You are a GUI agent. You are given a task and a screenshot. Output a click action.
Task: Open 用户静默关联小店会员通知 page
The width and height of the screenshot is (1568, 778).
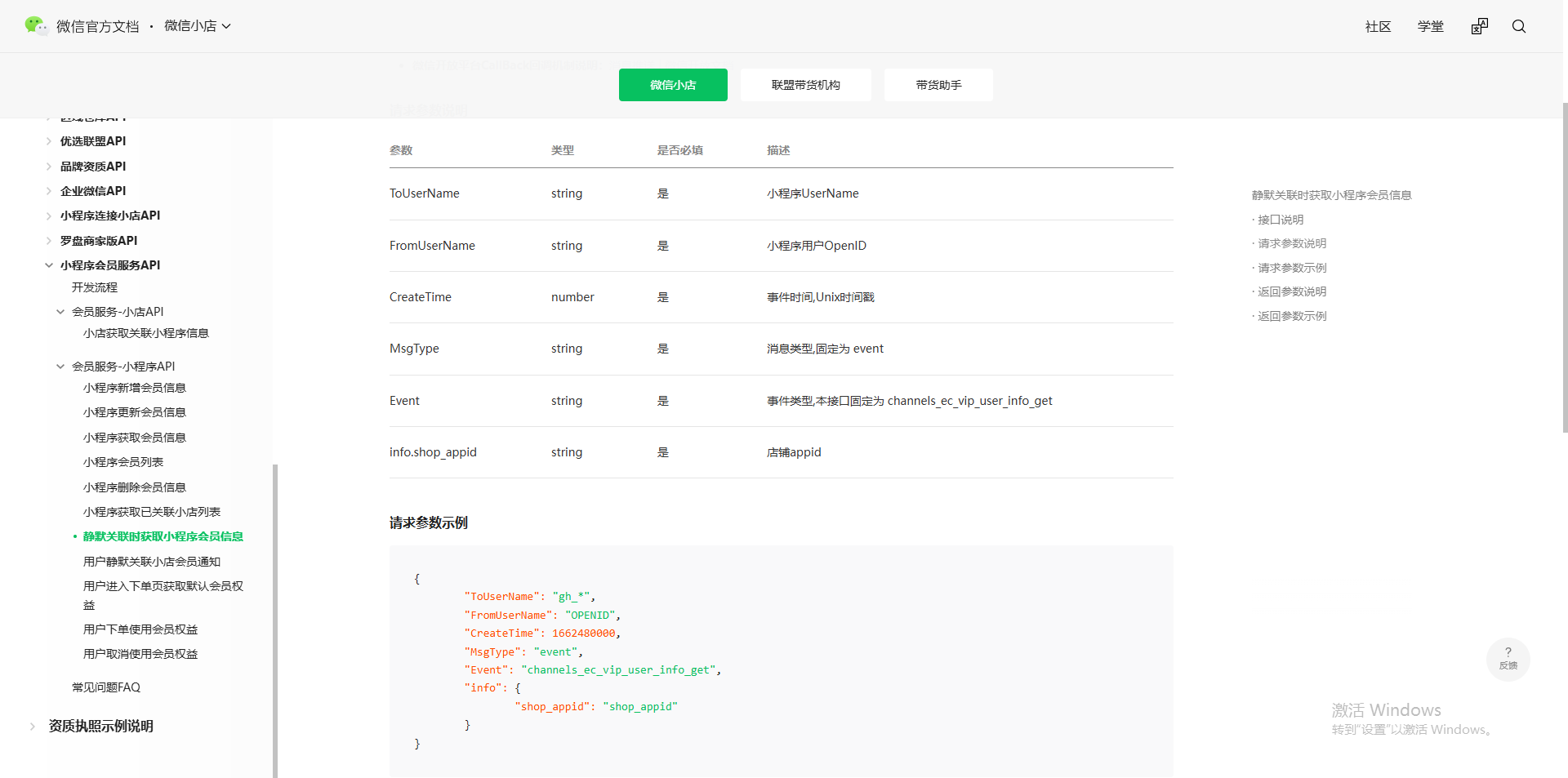point(152,562)
